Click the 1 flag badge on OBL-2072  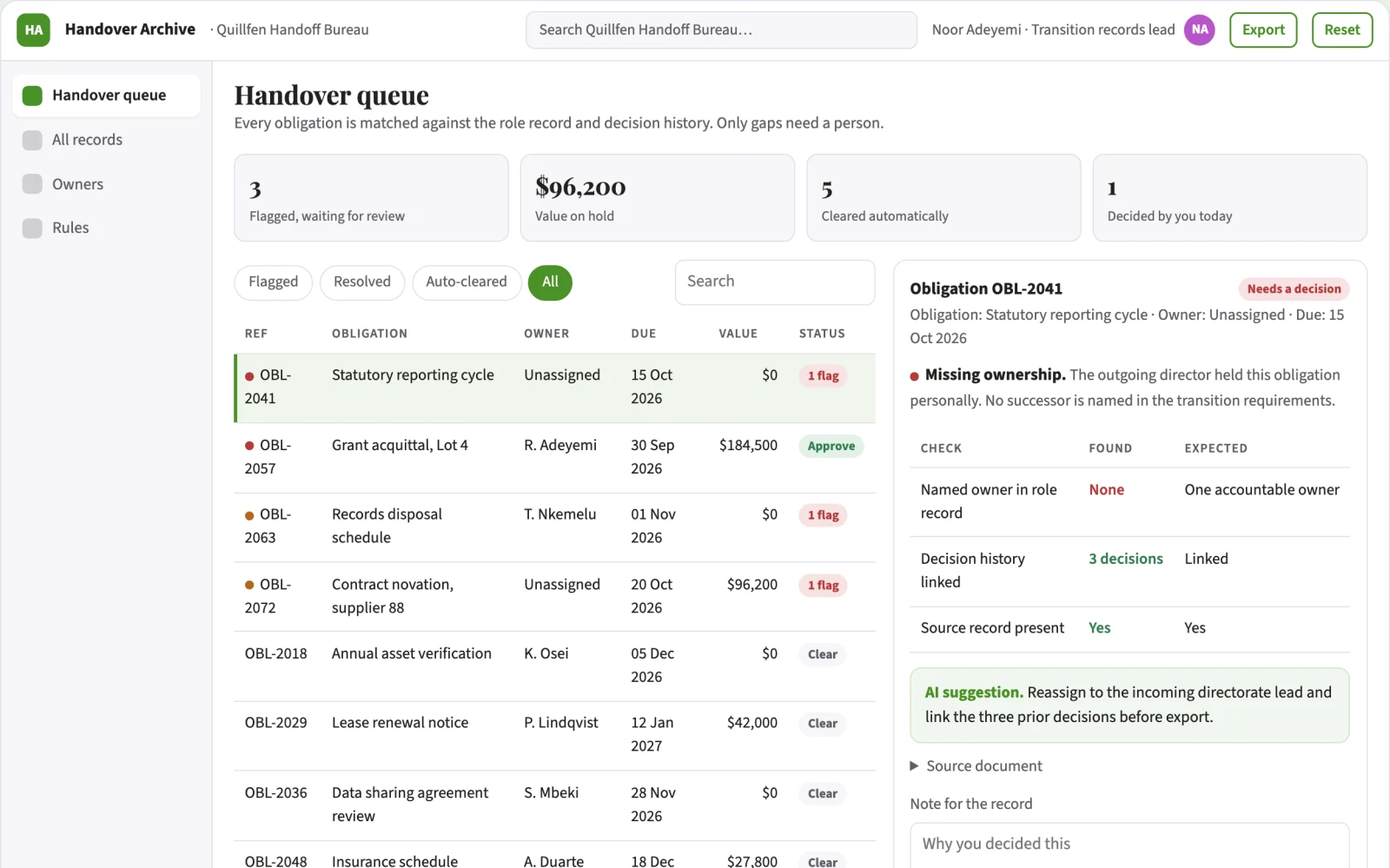823,586
